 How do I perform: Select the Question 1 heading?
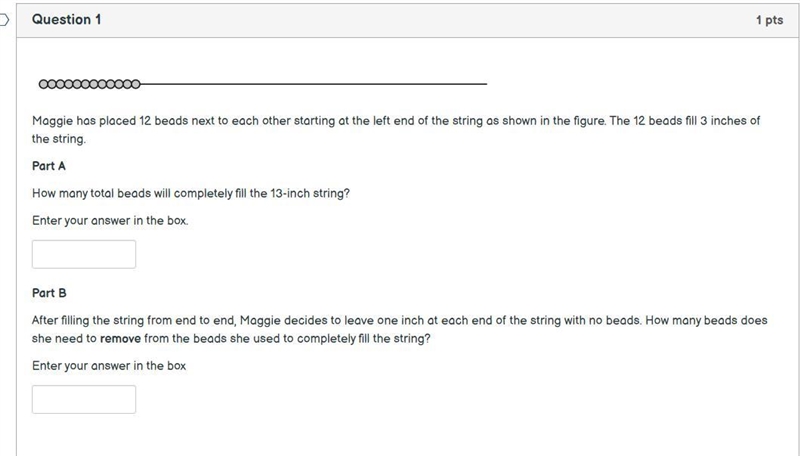[66, 19]
